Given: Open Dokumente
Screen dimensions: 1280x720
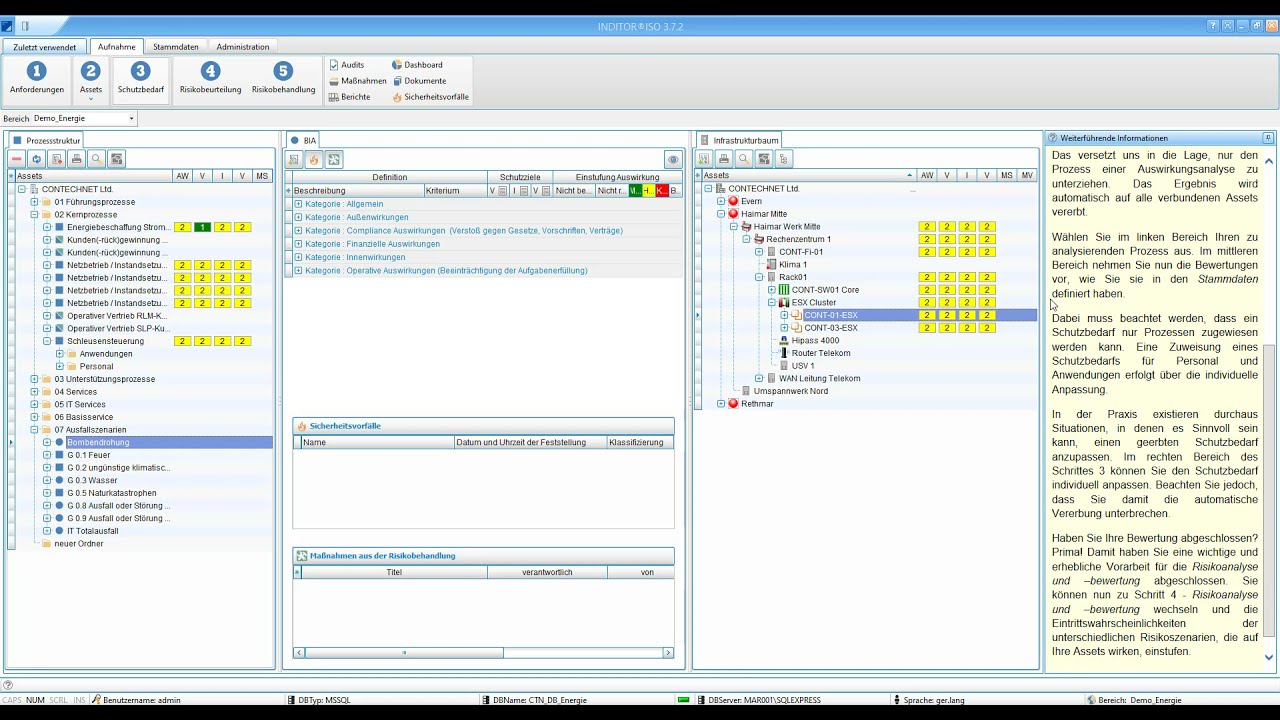Looking at the screenshot, I should pos(419,81).
